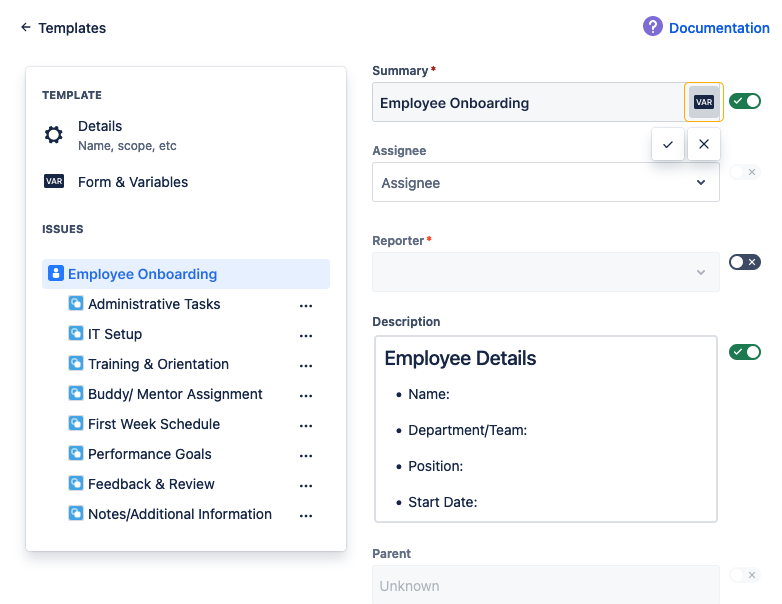Open Form & Variables section
The image size is (782, 604).
coord(132,182)
